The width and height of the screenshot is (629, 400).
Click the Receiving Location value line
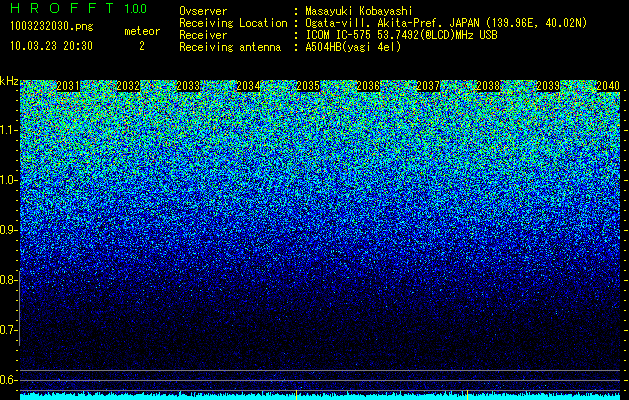click(446, 23)
